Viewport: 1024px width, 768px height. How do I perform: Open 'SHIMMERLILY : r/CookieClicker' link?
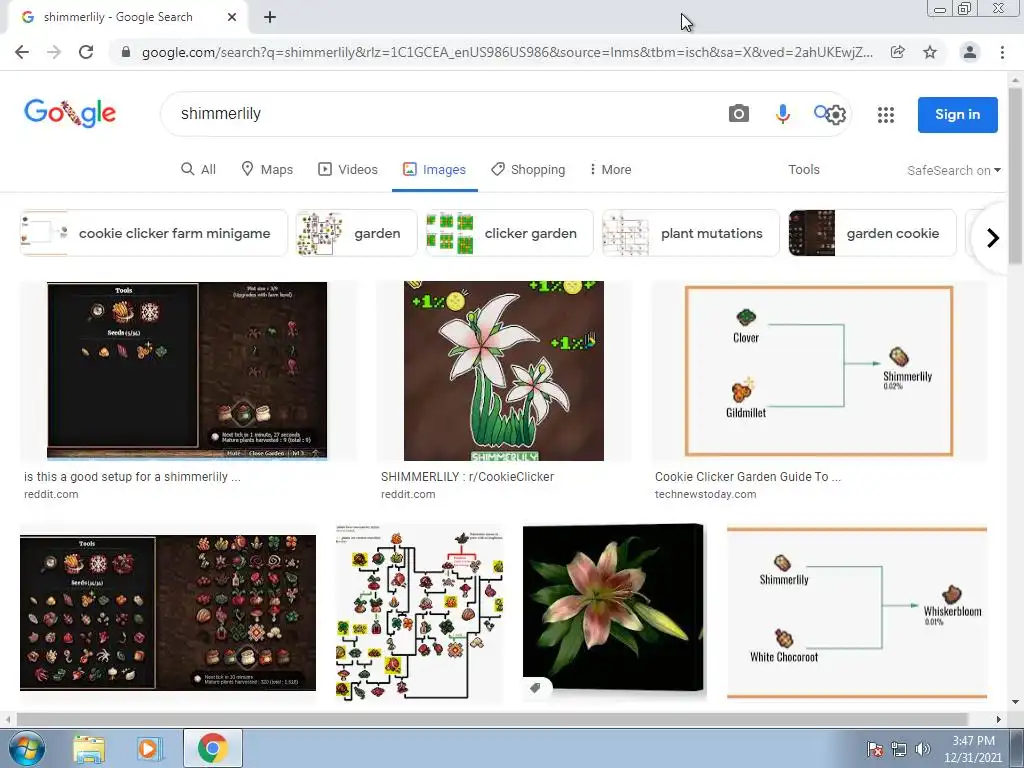(467, 477)
